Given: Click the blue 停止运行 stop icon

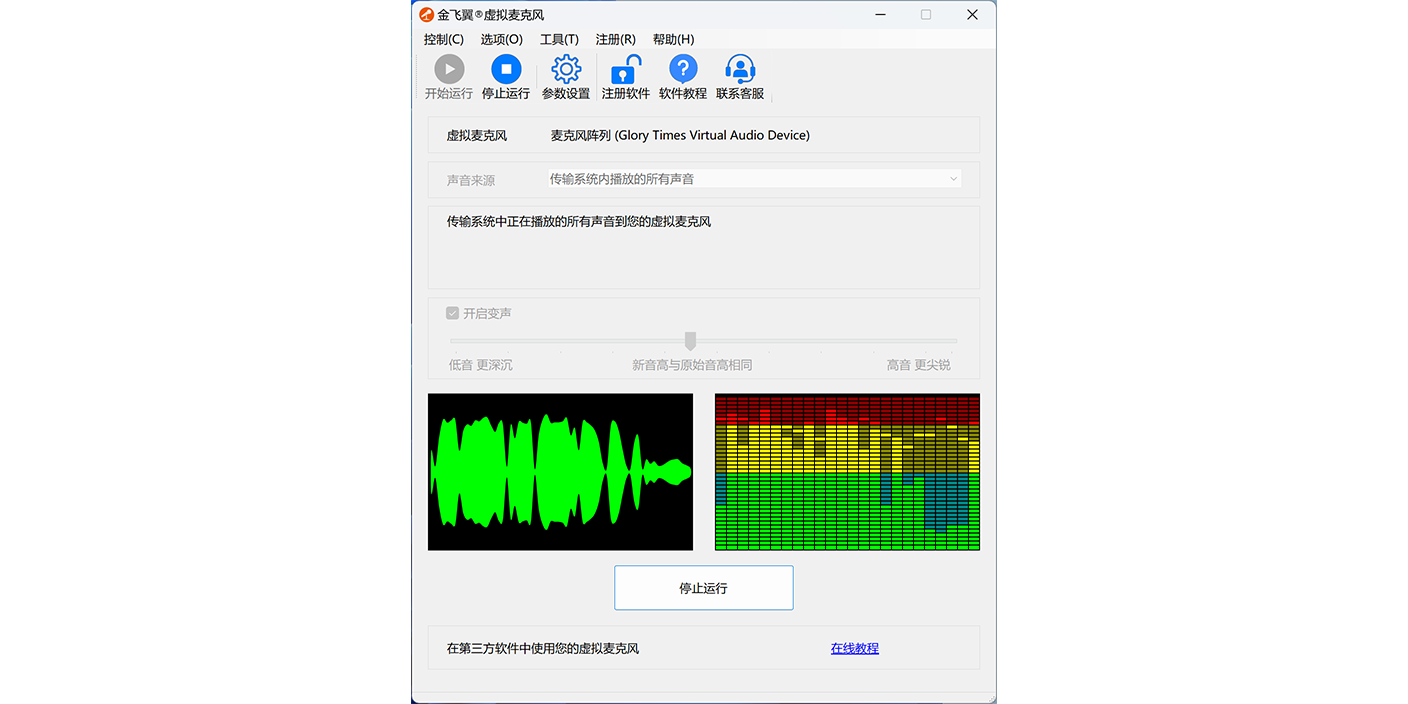Looking at the screenshot, I should [506, 69].
